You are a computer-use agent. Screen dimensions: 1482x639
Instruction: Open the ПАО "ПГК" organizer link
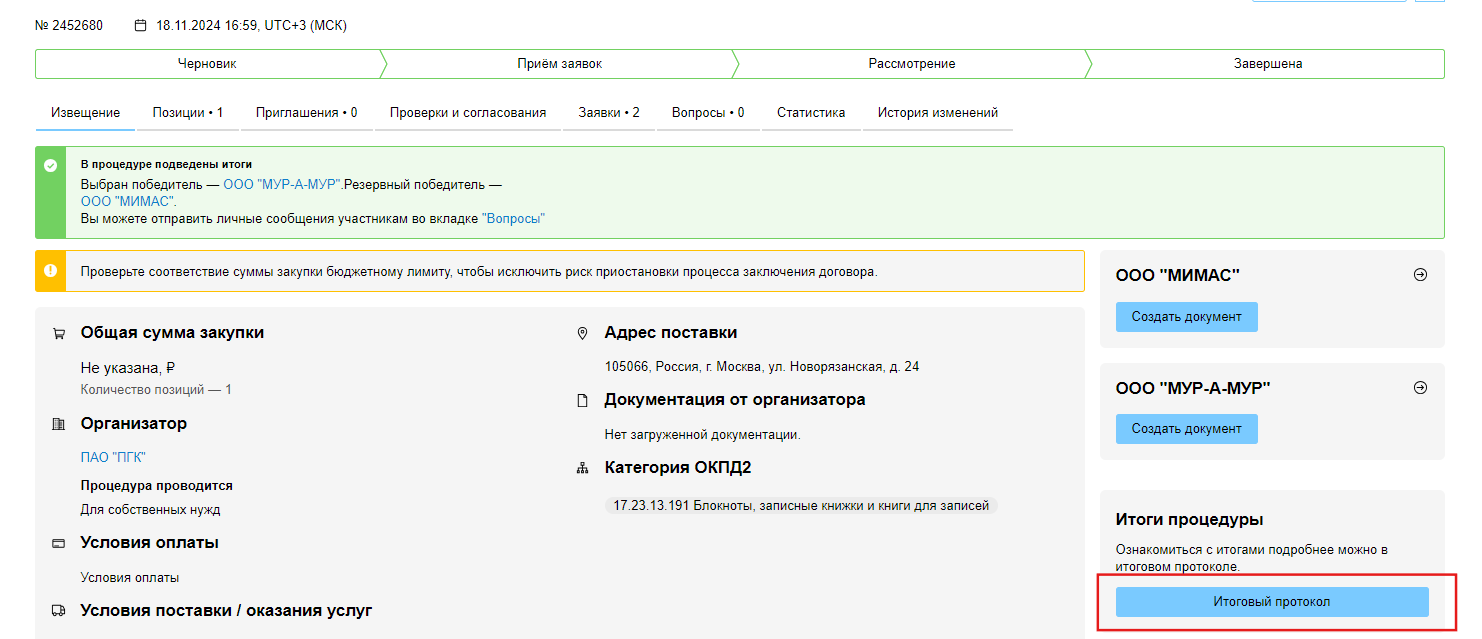(113, 457)
